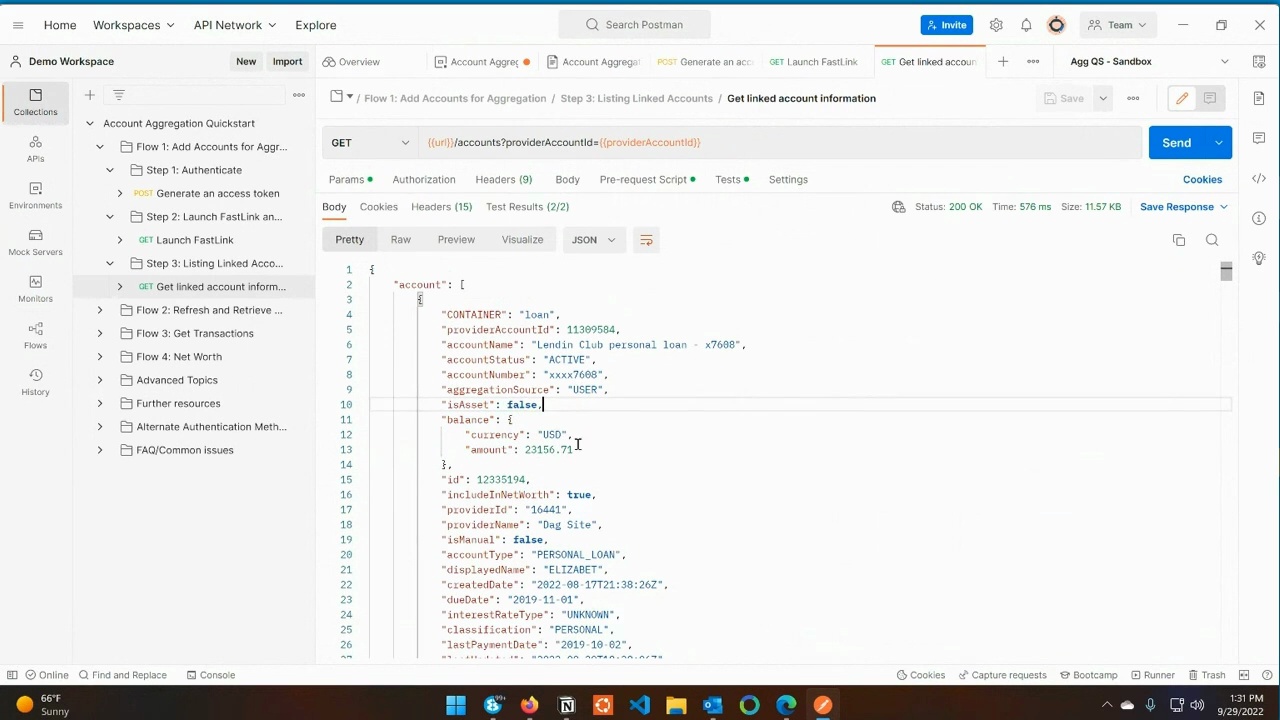Open the notifications bell icon
The width and height of the screenshot is (1280, 720).
tap(1026, 25)
